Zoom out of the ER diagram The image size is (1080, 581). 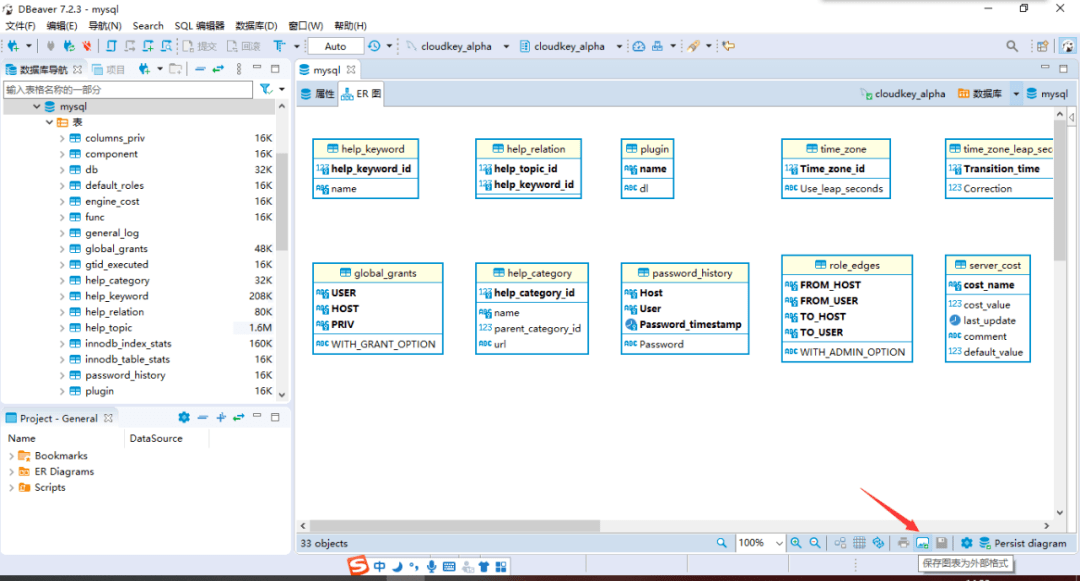point(815,543)
